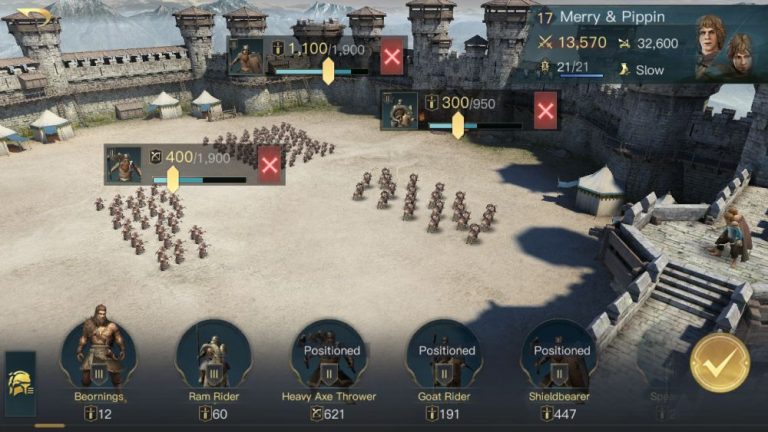Screen dimensions: 768x432
Task: Adjust the 400/1,900 troop count slider handle
Action: [x=172, y=179]
